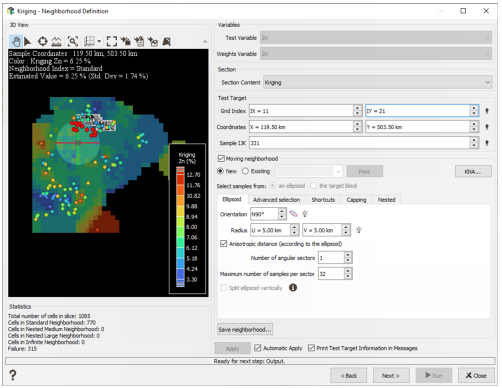
Task: Select the Existing neighborhood radio button
Action: (245, 171)
